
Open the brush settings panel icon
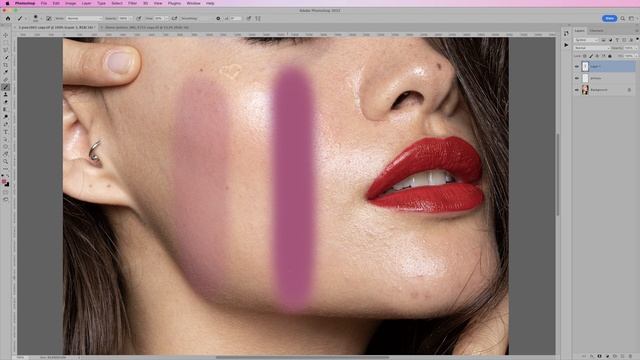(49, 18)
